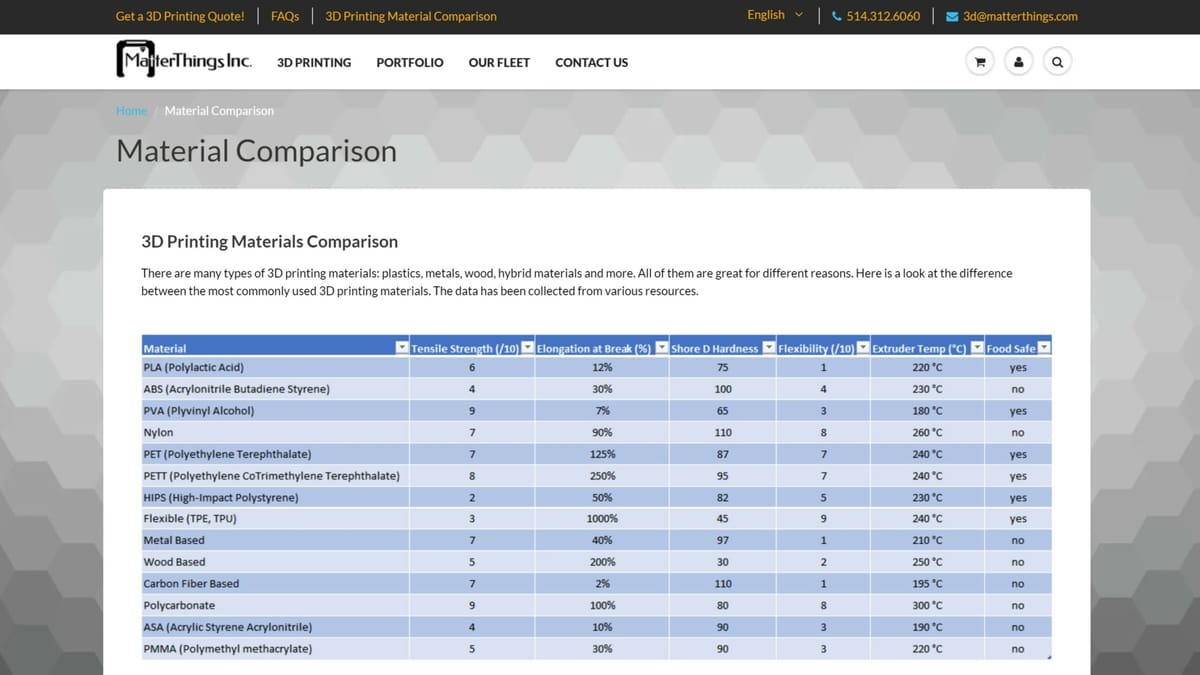
Task: Select the Metal Based cell
Action: tap(275, 540)
